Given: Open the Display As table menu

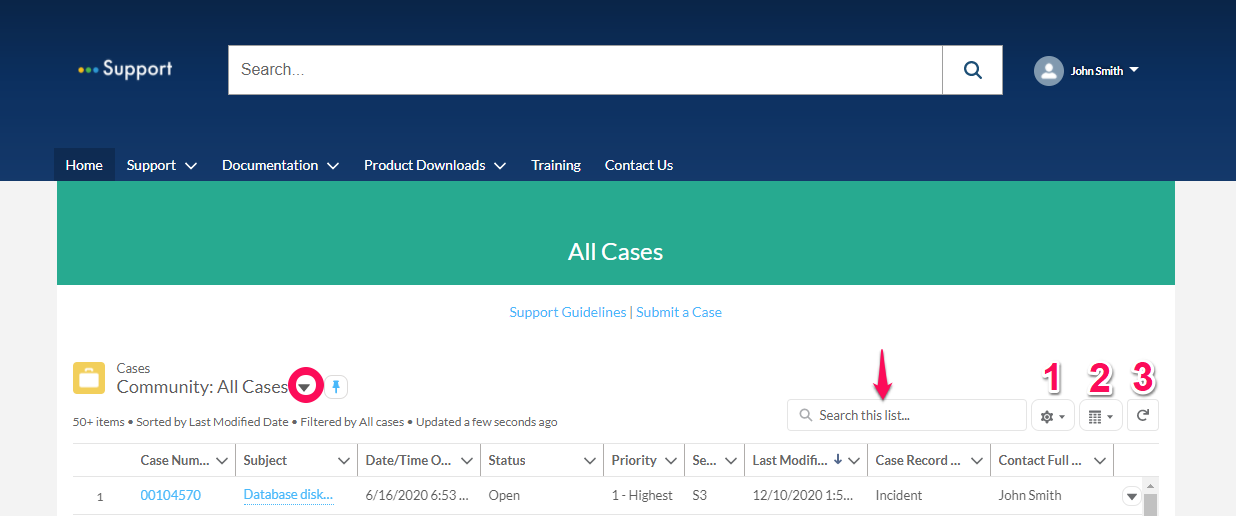Looking at the screenshot, I should click(1100, 415).
